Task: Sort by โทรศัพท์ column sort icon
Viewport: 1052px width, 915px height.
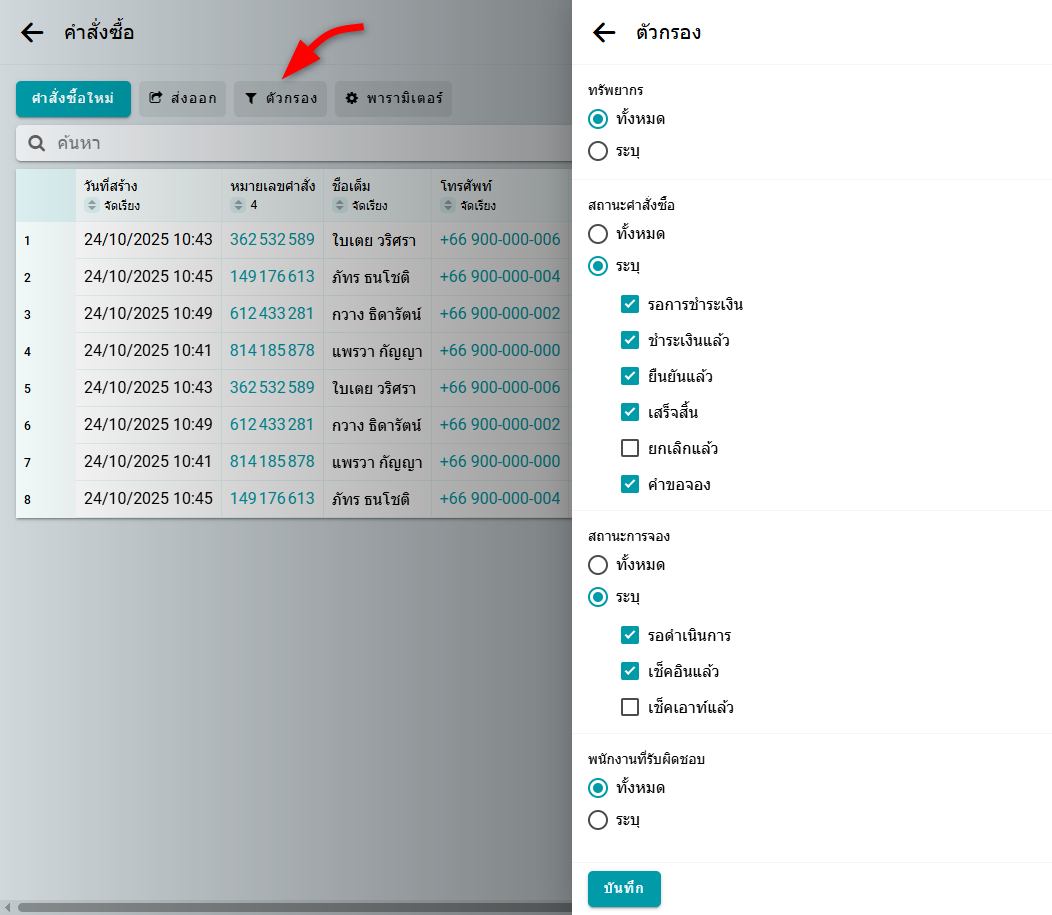Action: pyautogui.click(x=448, y=206)
